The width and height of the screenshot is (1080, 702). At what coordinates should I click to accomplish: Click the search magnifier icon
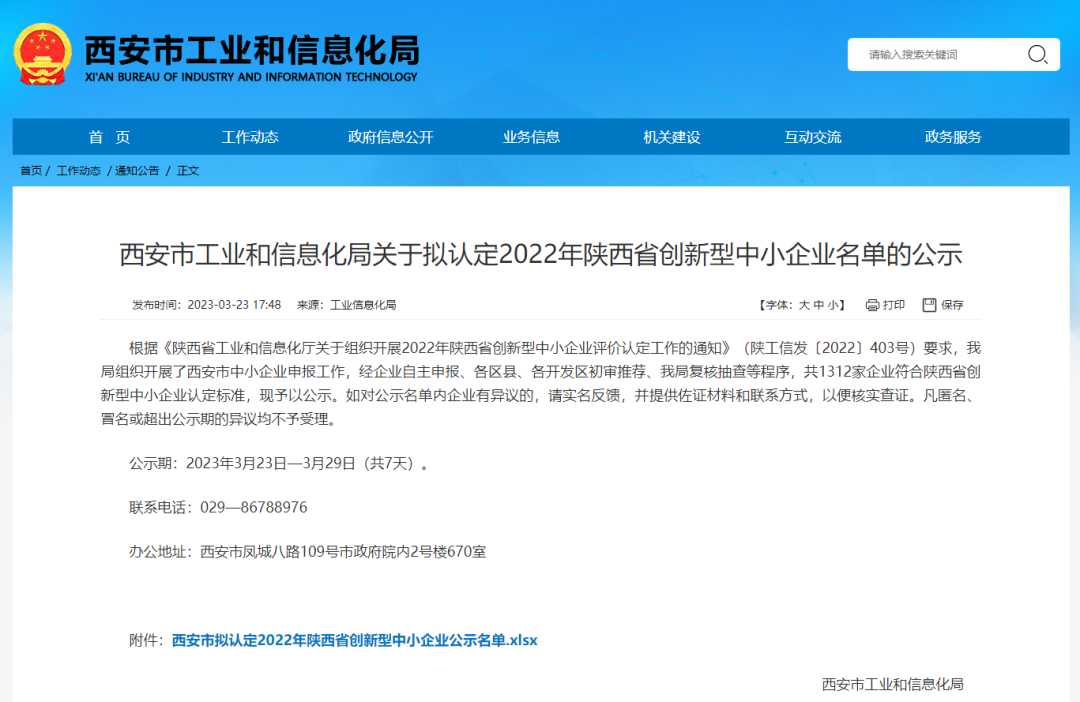1037,55
